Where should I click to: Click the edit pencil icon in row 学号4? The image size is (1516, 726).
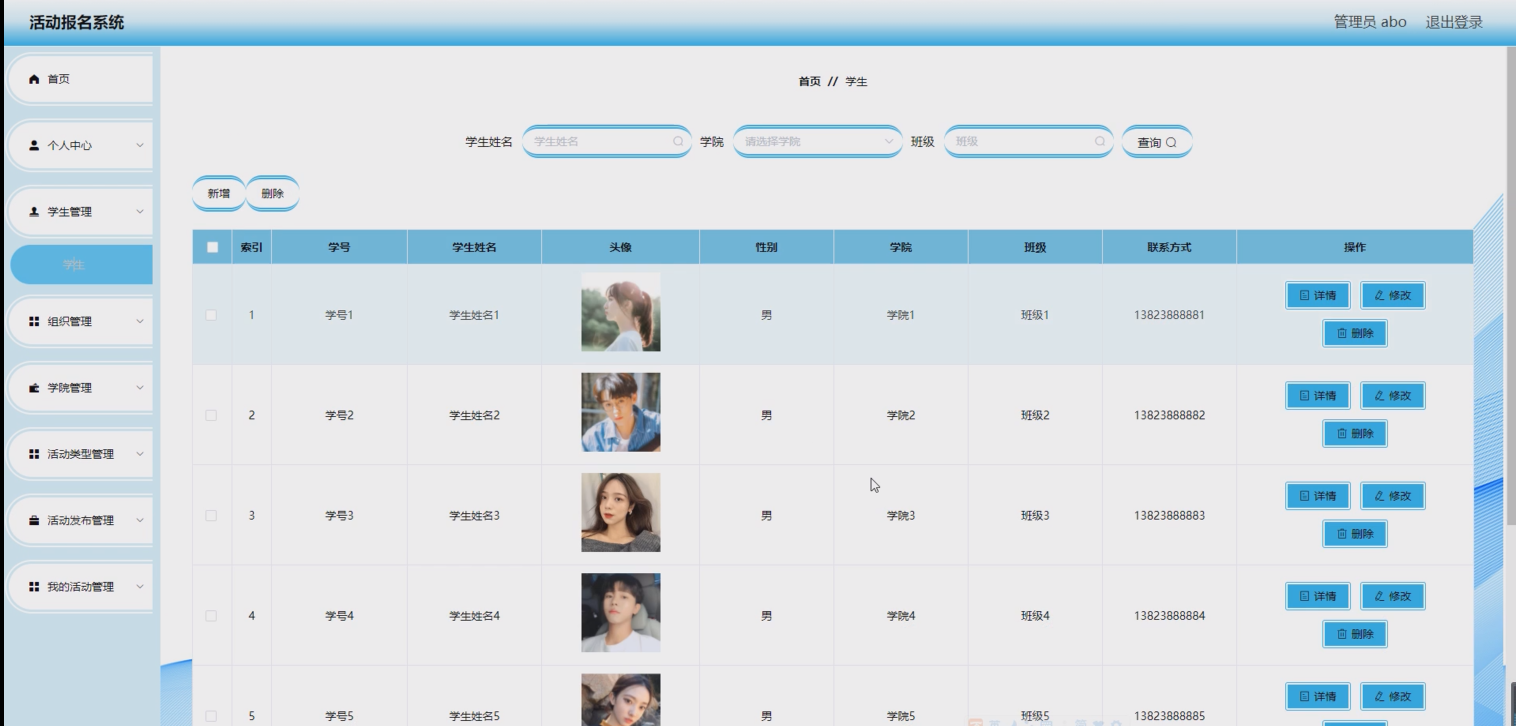click(1380, 596)
